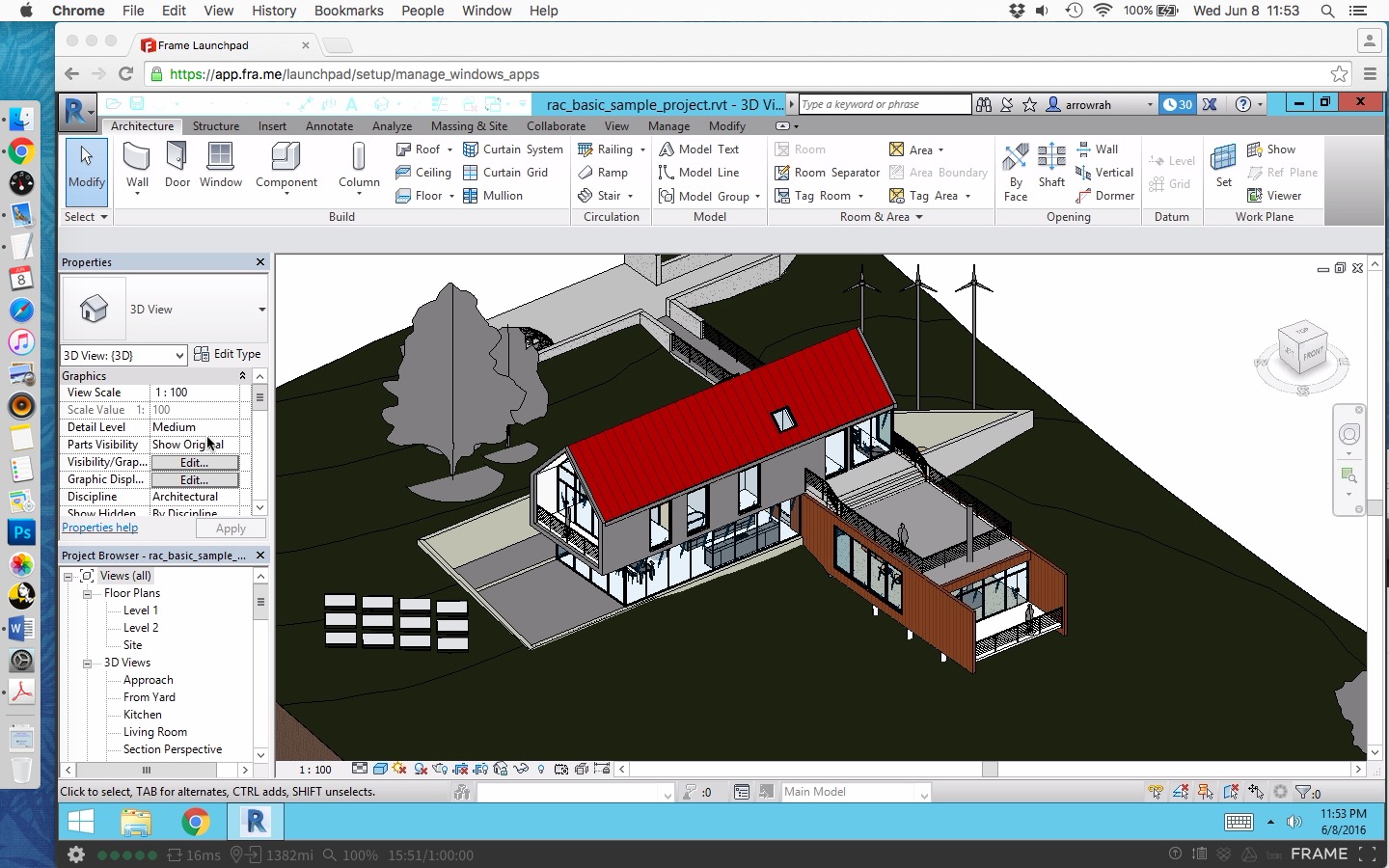This screenshot has height=868, width=1389.
Task: Open the Properties help link
Action: coord(99,528)
